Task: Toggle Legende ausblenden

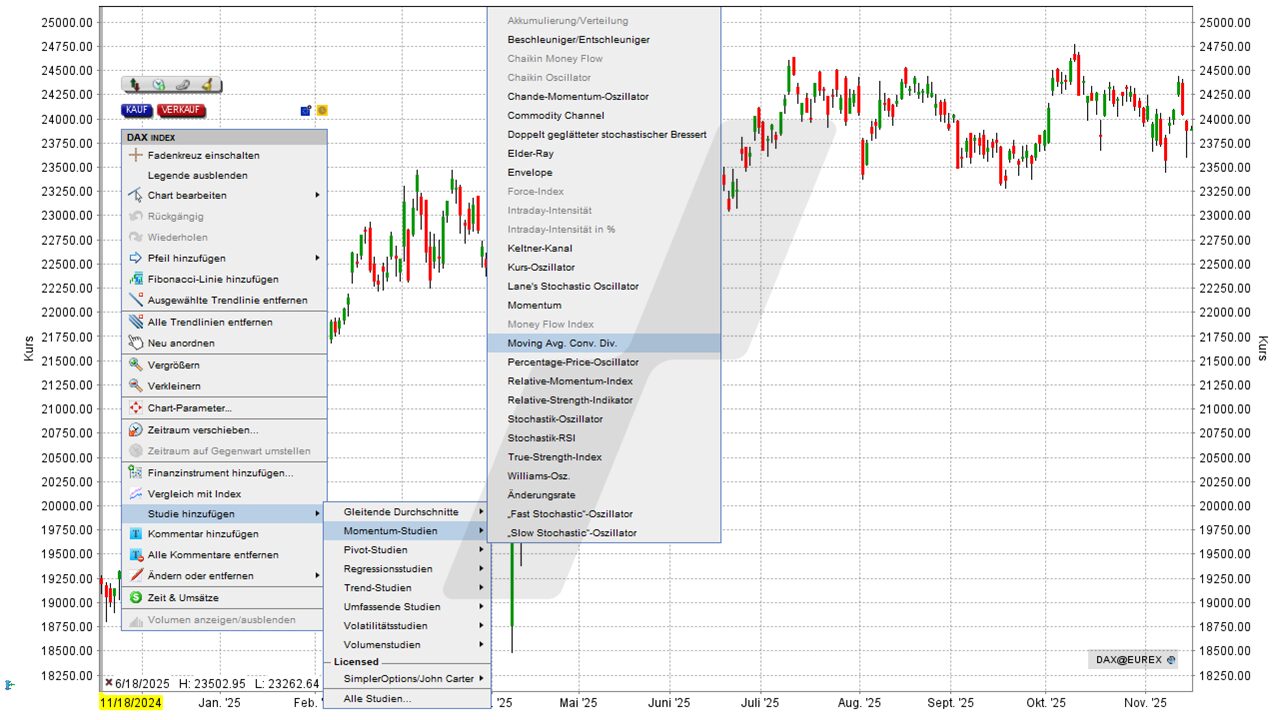Action: coord(200,174)
